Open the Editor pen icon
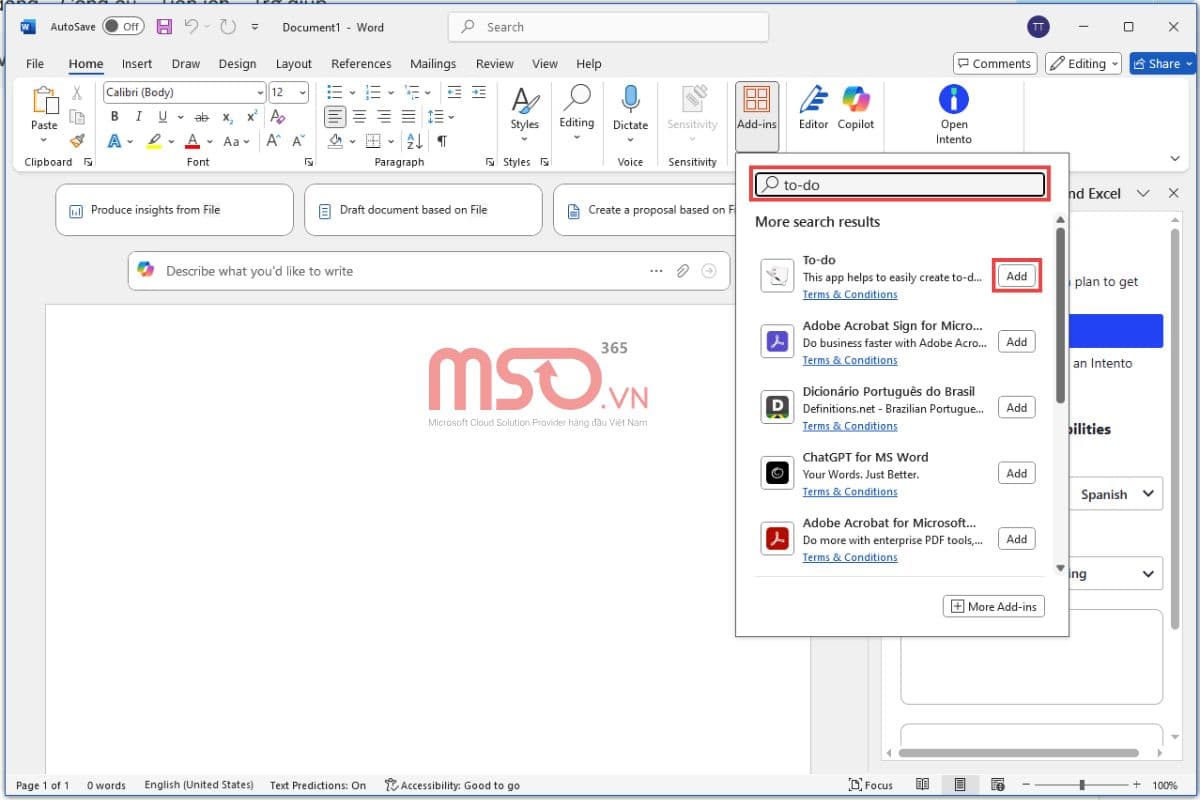Image resolution: width=1200 pixels, height=800 pixels. 813,100
